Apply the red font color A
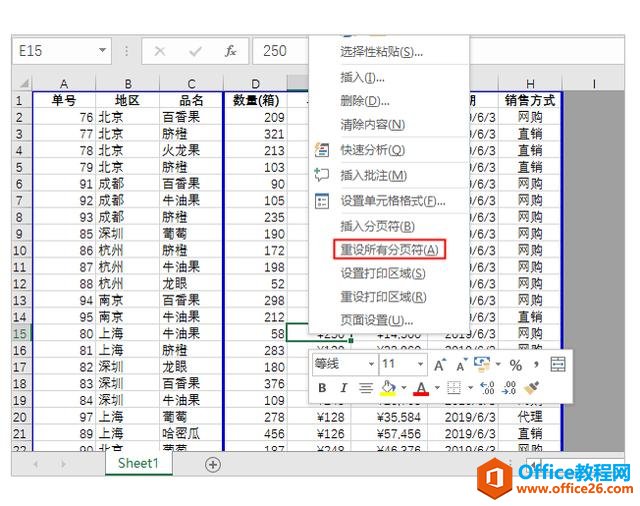640x506 pixels. (421, 388)
